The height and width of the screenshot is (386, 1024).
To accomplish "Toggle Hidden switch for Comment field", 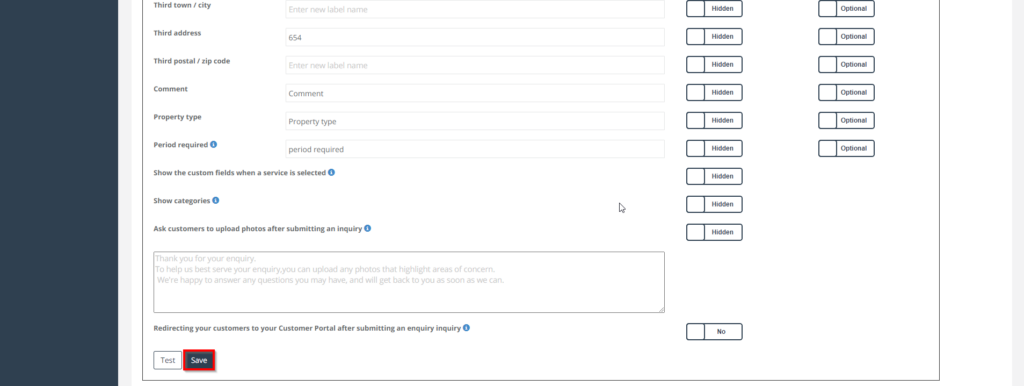I will (714, 93).
